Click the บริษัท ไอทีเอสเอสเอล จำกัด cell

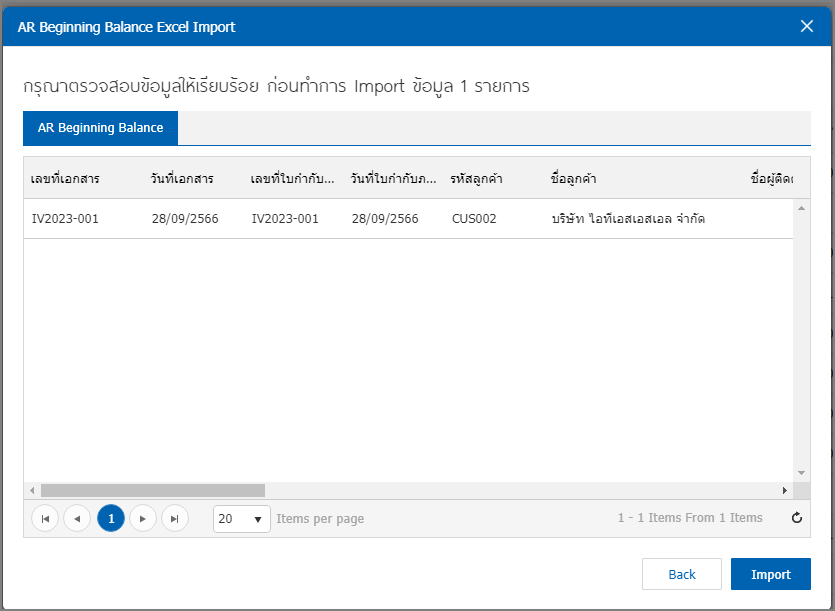tap(628, 219)
